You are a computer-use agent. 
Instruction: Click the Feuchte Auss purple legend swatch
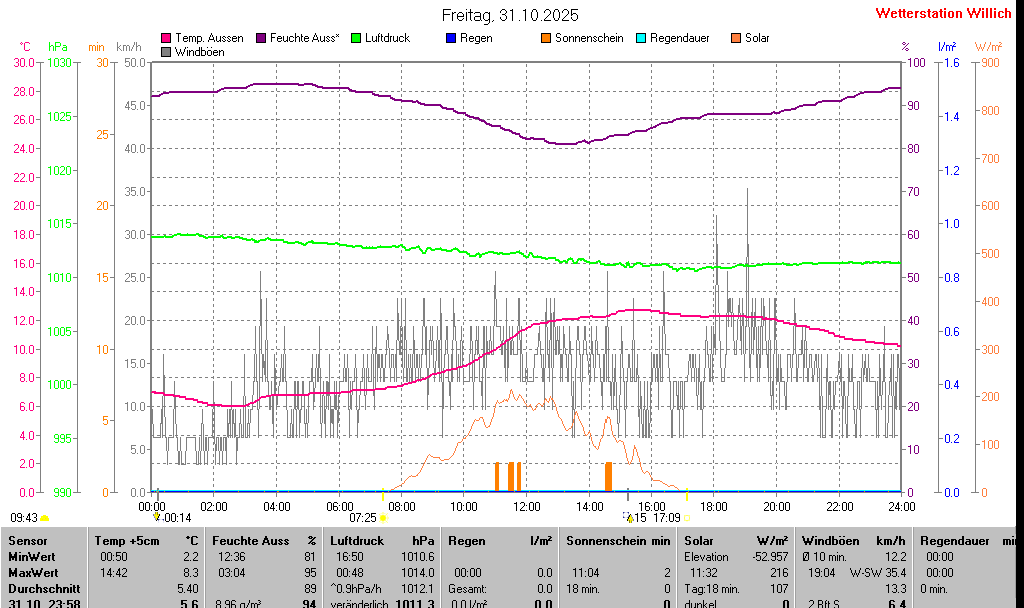261,38
